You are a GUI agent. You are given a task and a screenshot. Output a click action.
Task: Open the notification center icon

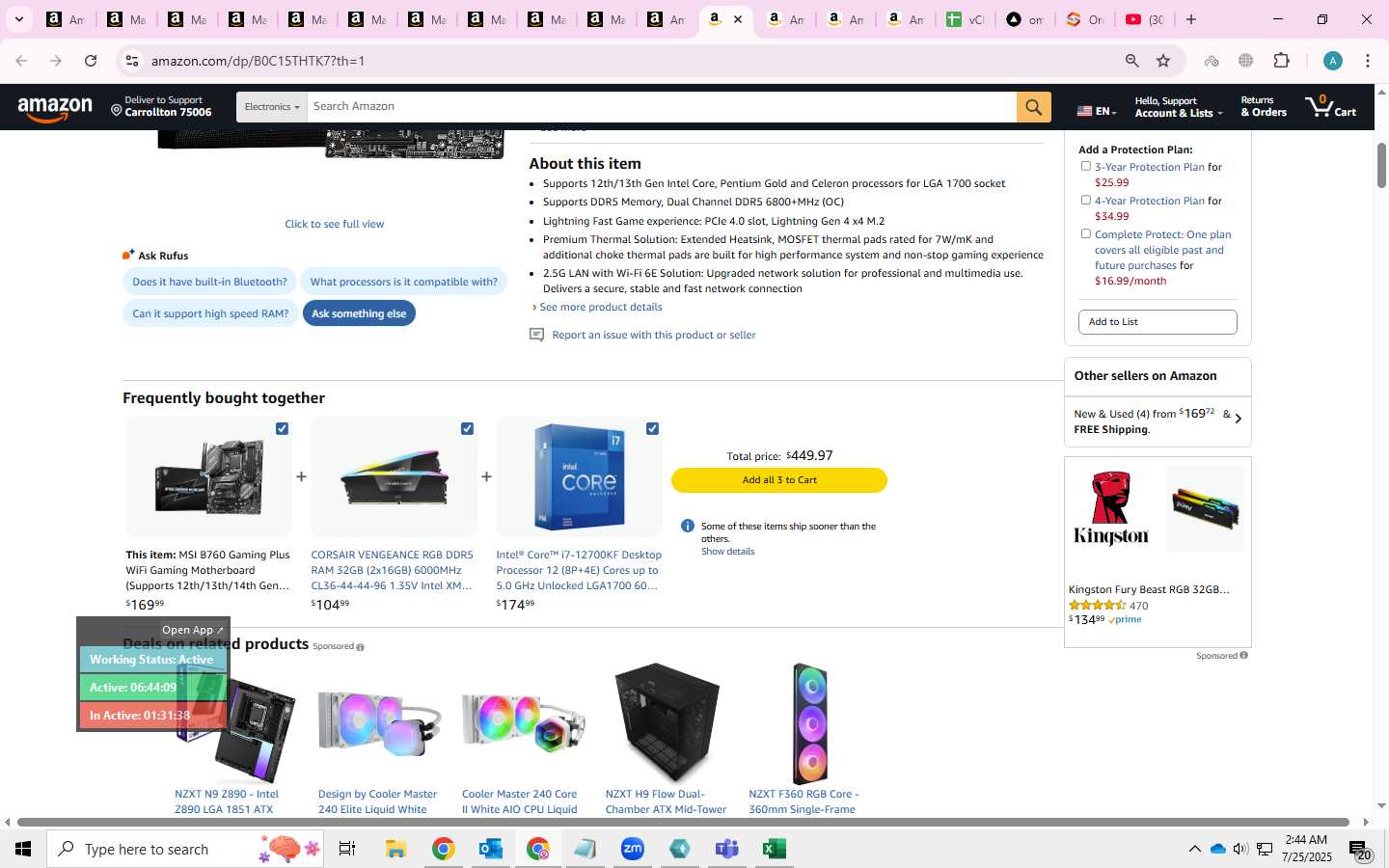1359,850
